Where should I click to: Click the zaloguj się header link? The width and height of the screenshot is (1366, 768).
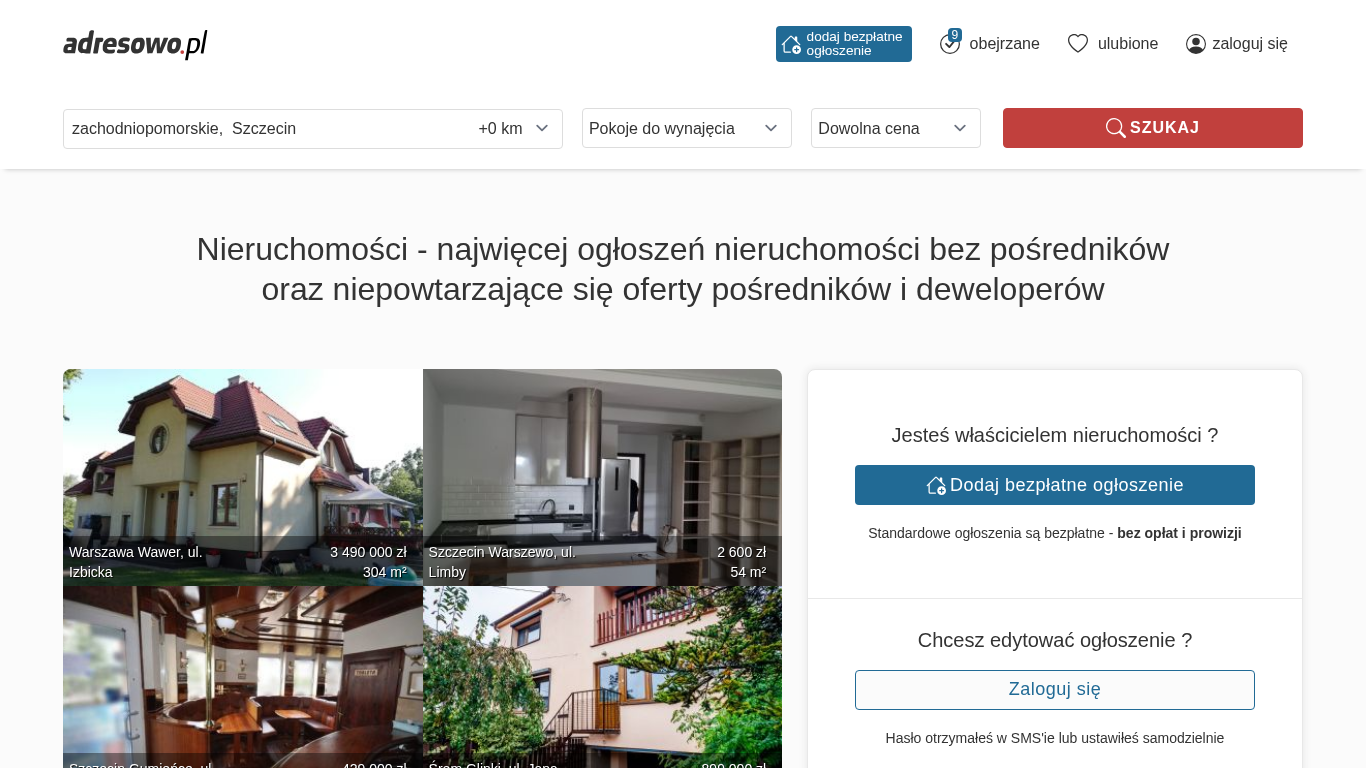(x=1237, y=44)
